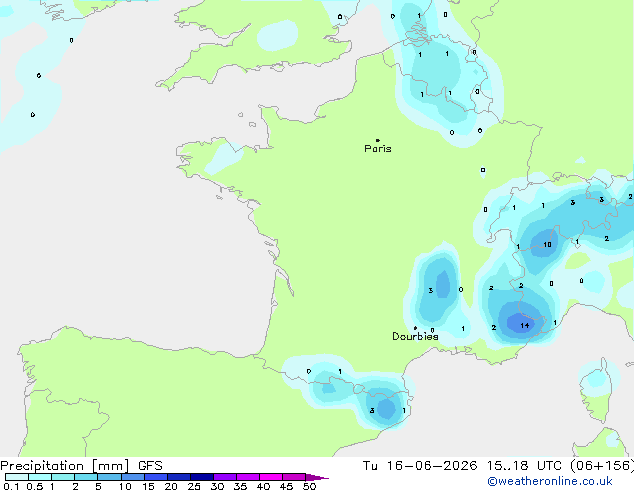Viewport: 634px width, 490px height.
Task: Pick the 20–25 mm legend swatch
Action: 178,477
